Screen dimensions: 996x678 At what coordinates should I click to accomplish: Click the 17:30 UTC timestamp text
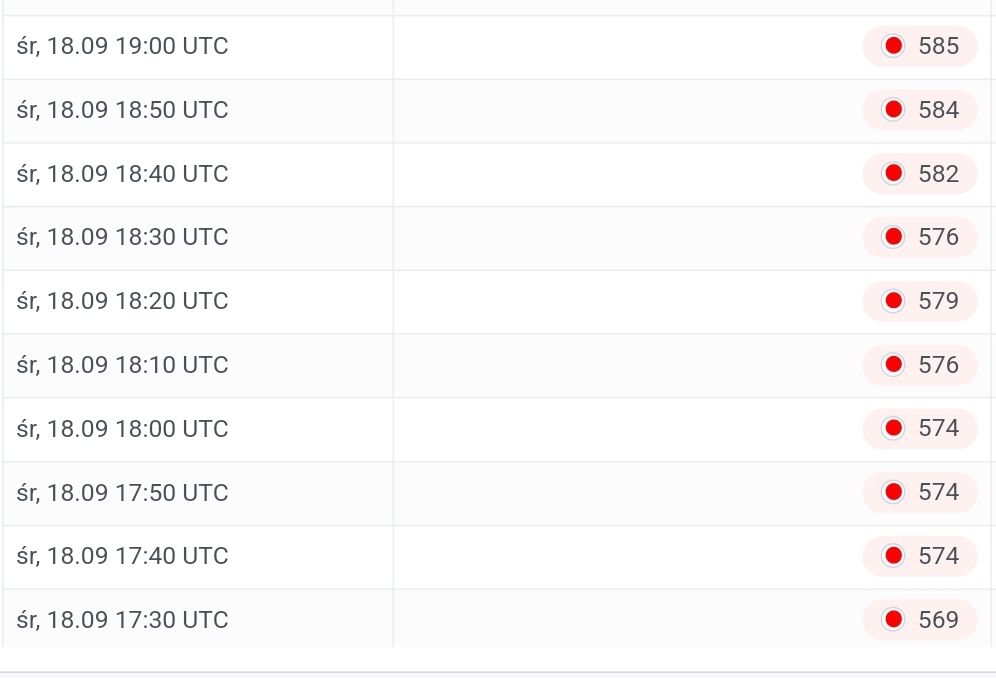tap(123, 620)
